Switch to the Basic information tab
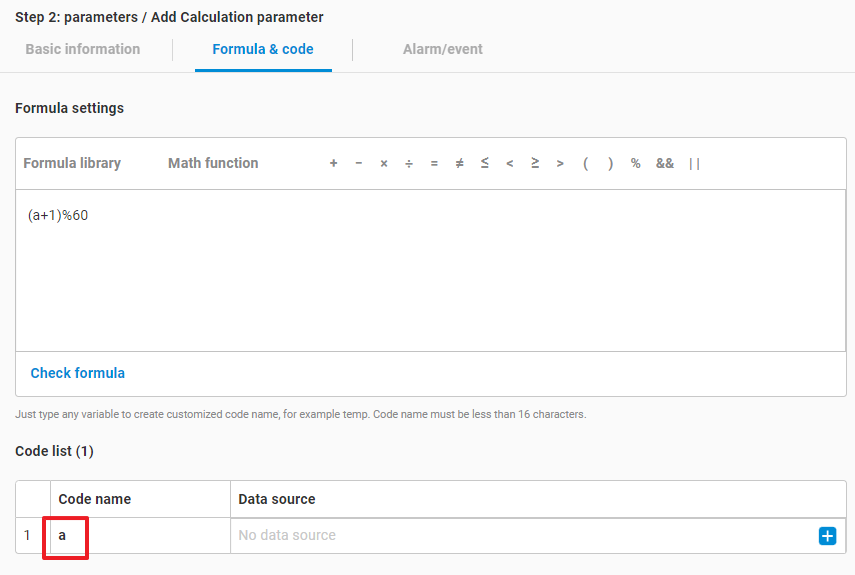The width and height of the screenshot is (855, 575). coord(83,49)
